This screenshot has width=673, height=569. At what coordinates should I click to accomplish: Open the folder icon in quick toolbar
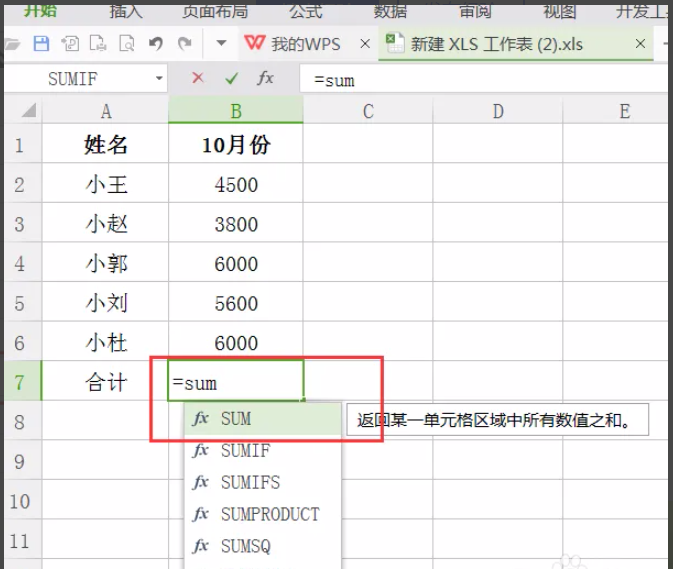pos(12,44)
